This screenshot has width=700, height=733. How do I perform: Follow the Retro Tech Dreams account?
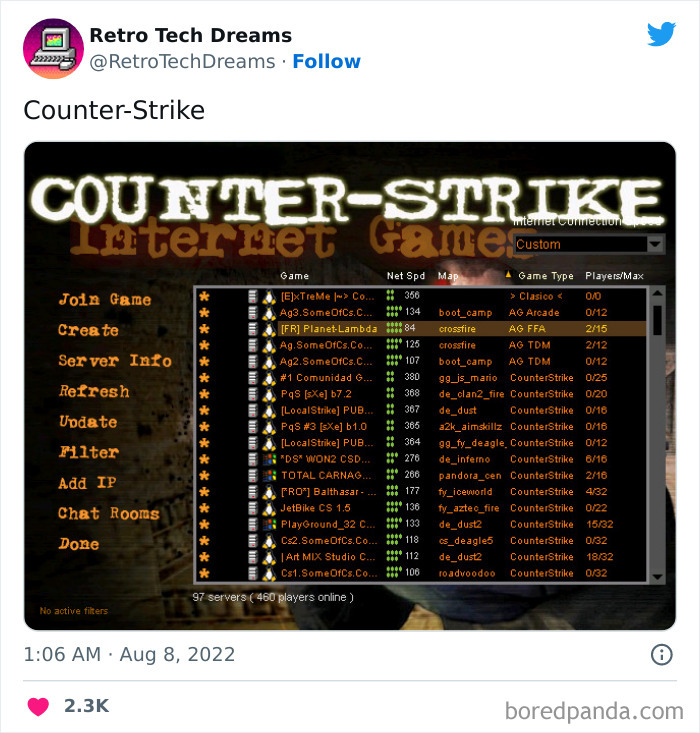[x=326, y=61]
